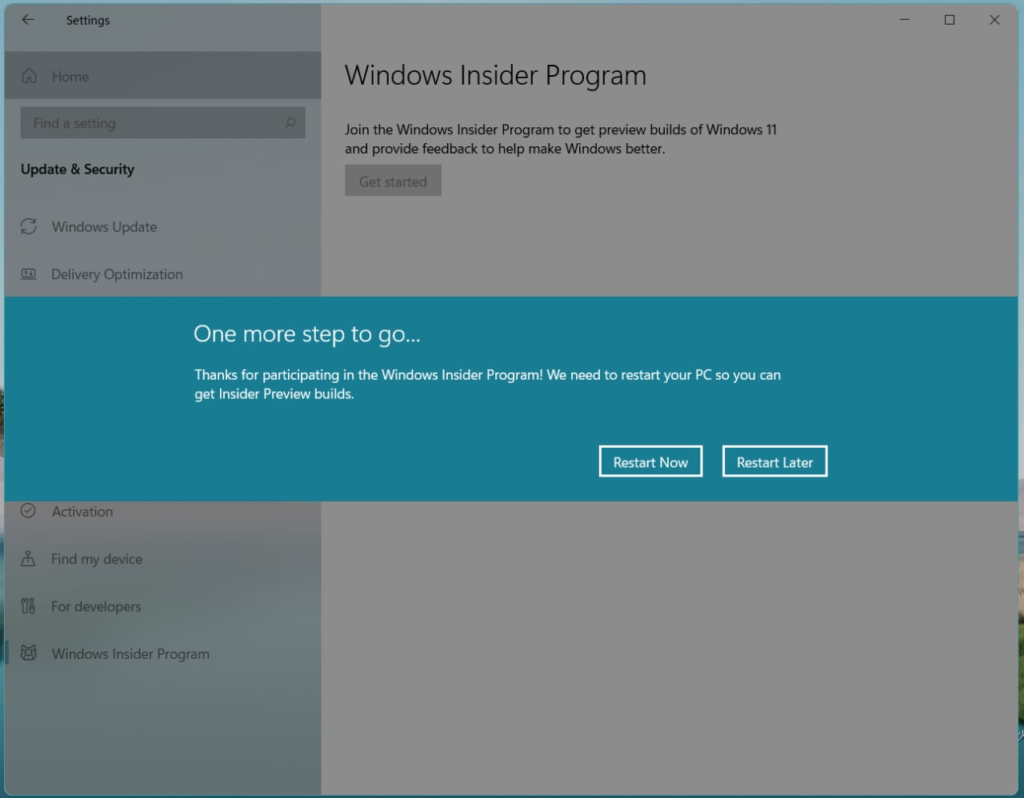Click the Home house icon
Image resolution: width=1024 pixels, height=798 pixels.
point(29,76)
